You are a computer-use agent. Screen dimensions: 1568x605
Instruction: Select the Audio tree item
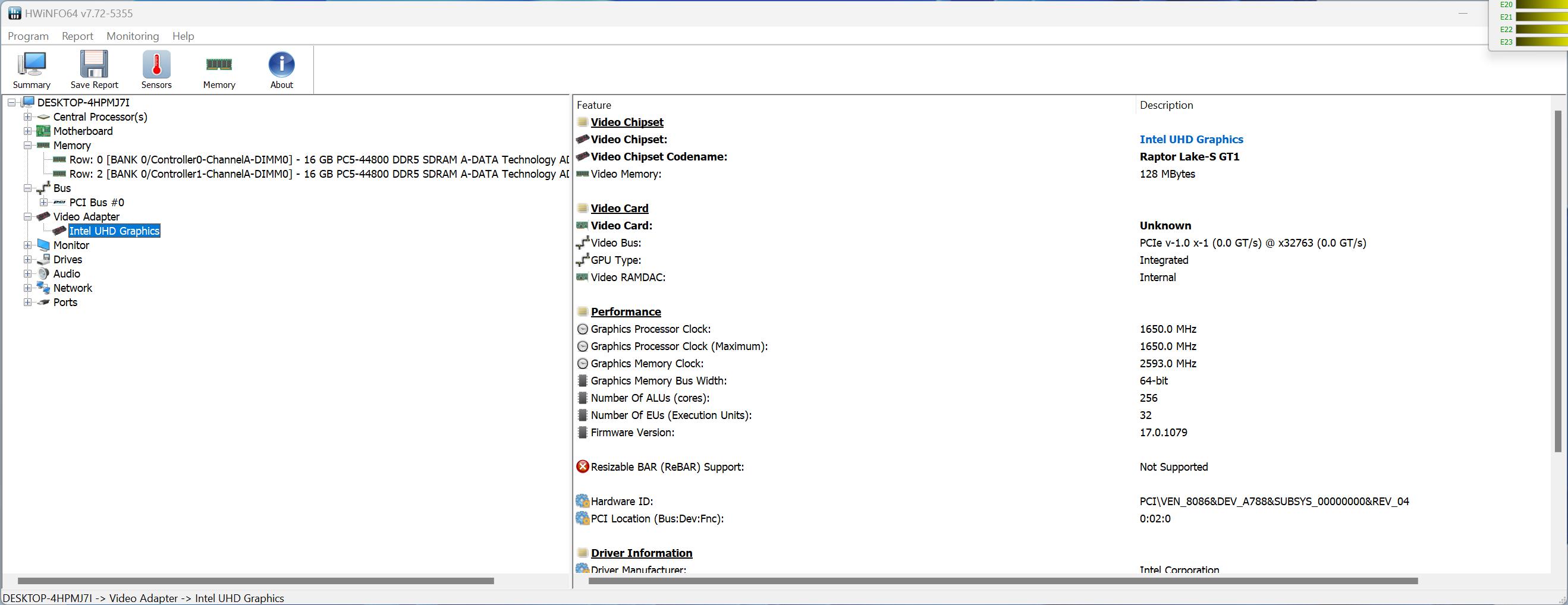click(67, 274)
